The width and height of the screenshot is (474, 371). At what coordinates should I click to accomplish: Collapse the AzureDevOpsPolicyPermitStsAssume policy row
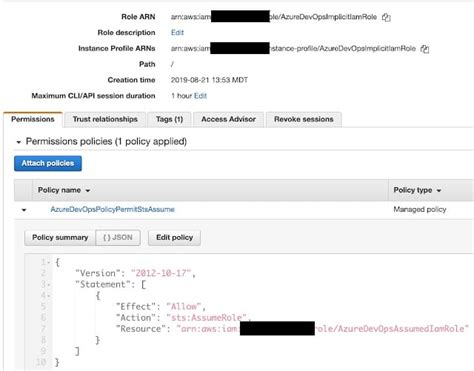(x=24, y=210)
